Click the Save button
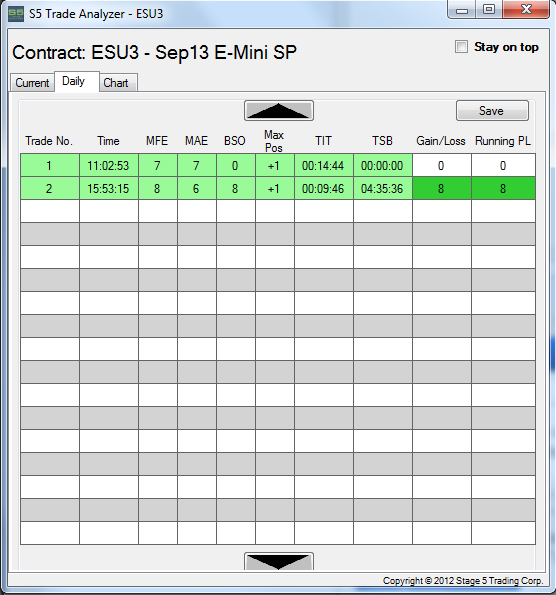This screenshot has height=595, width=556. (x=492, y=111)
